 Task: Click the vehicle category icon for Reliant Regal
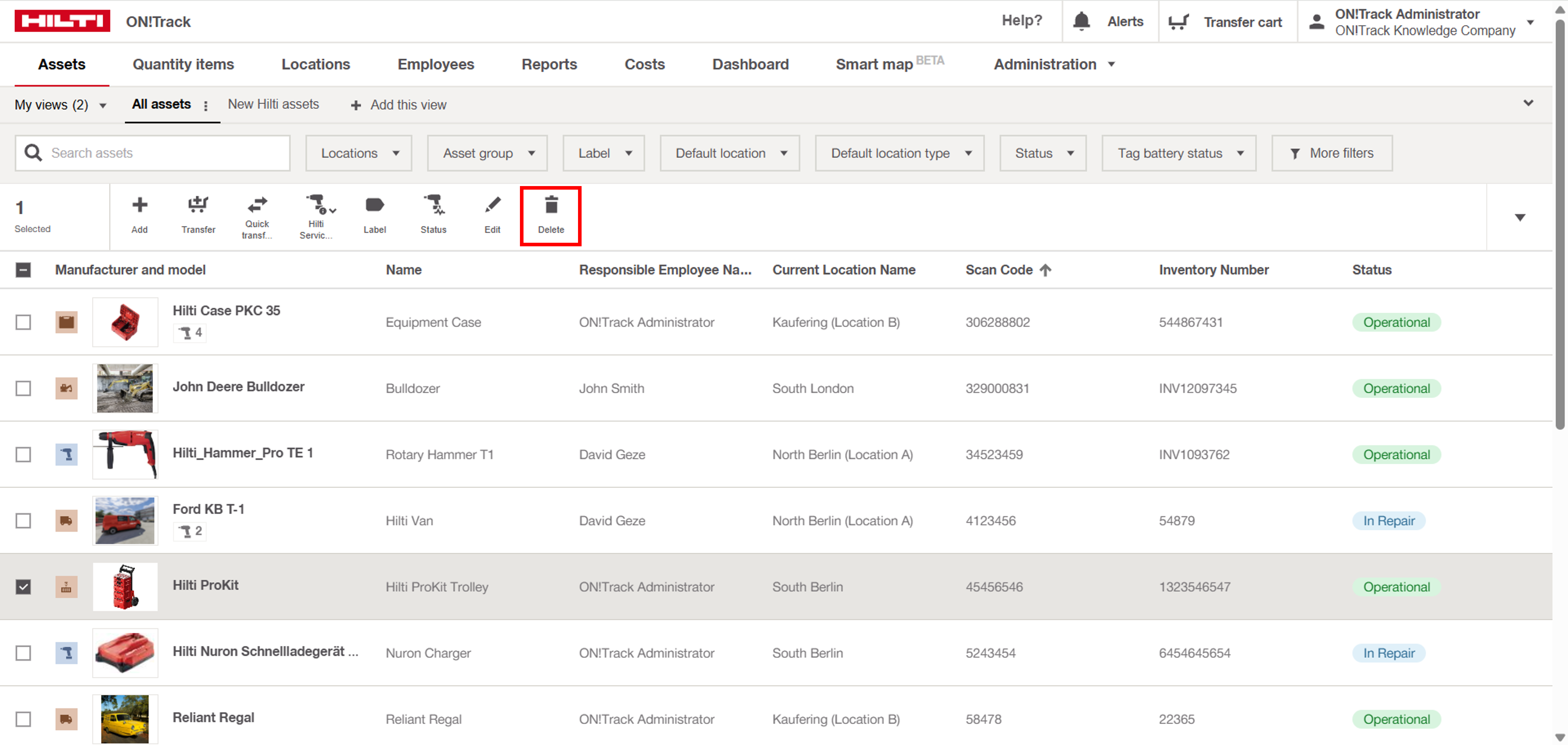(x=66, y=719)
